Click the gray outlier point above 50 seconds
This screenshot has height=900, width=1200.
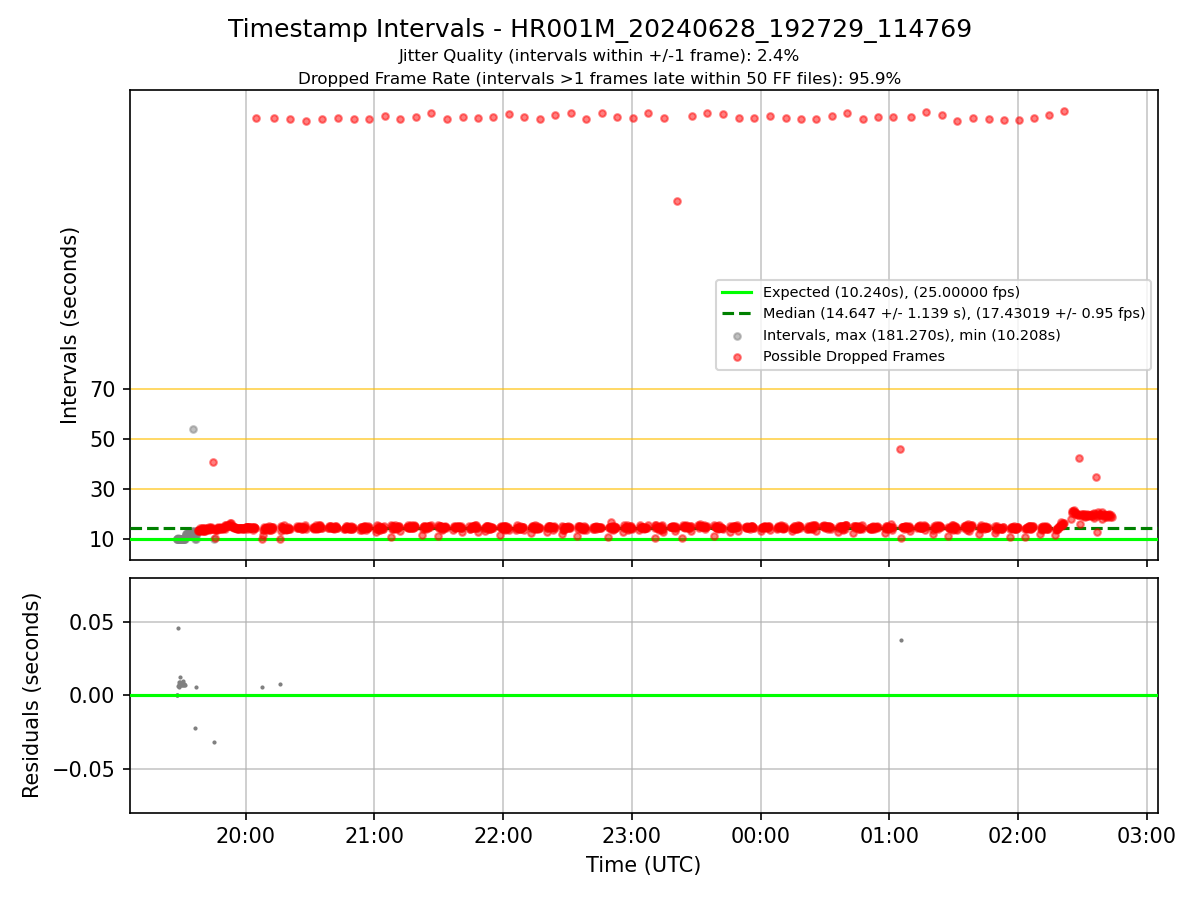(193, 429)
